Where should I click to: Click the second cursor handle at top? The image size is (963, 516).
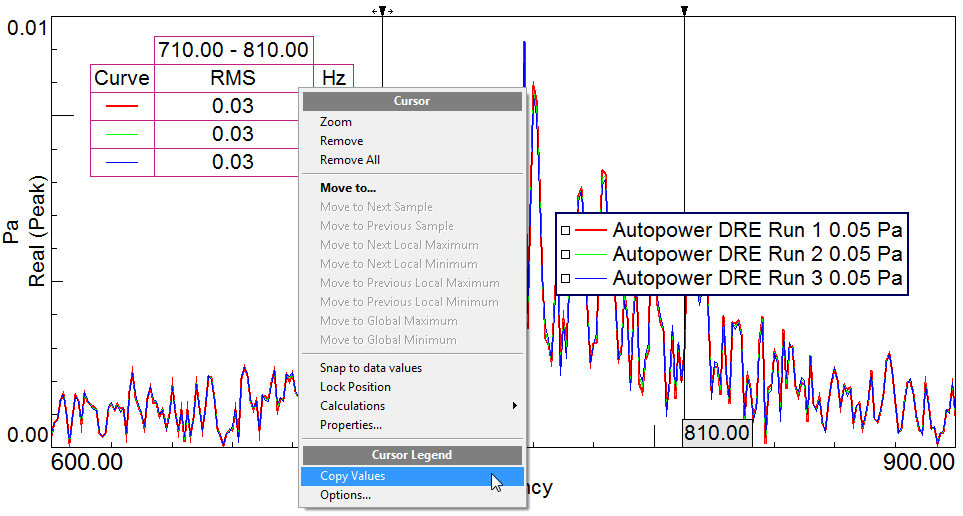(684, 11)
